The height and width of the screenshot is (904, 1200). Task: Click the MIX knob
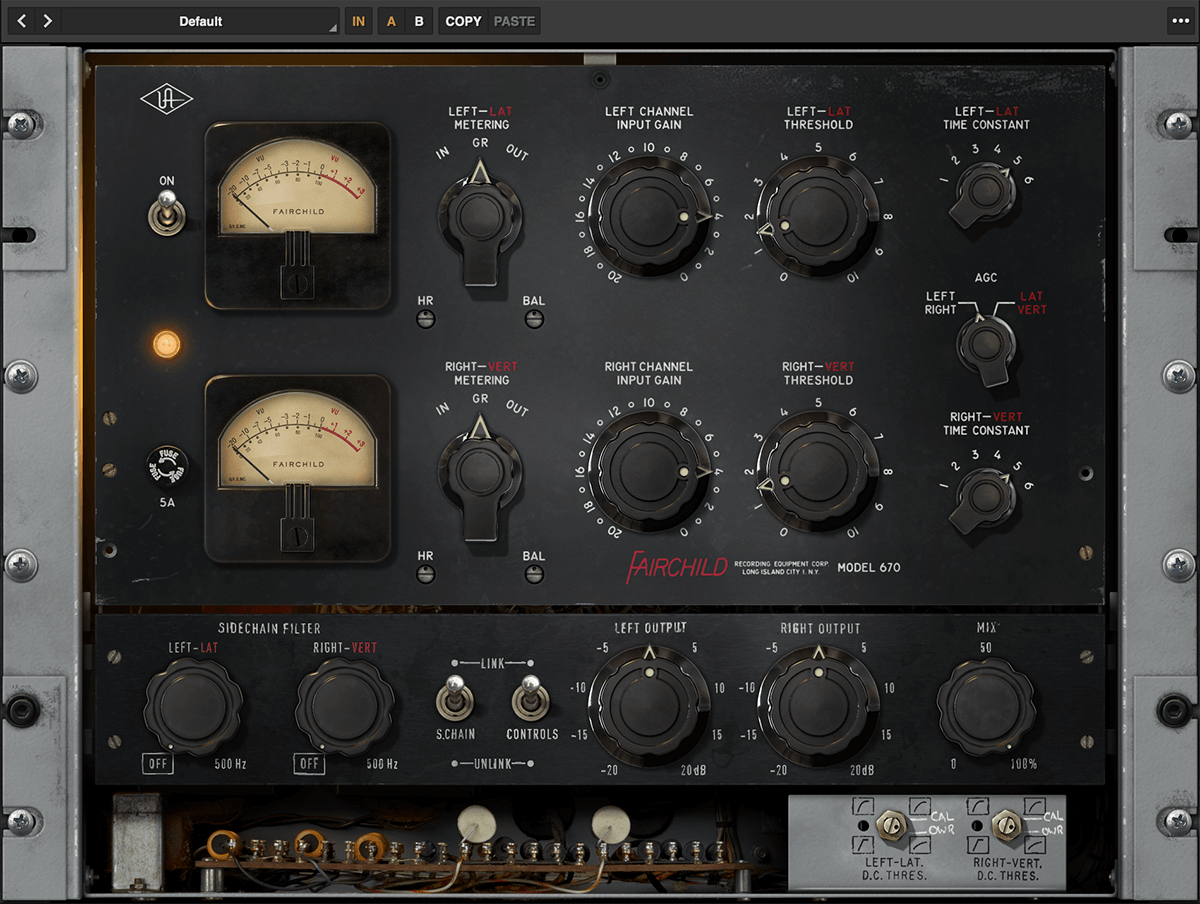[986, 705]
